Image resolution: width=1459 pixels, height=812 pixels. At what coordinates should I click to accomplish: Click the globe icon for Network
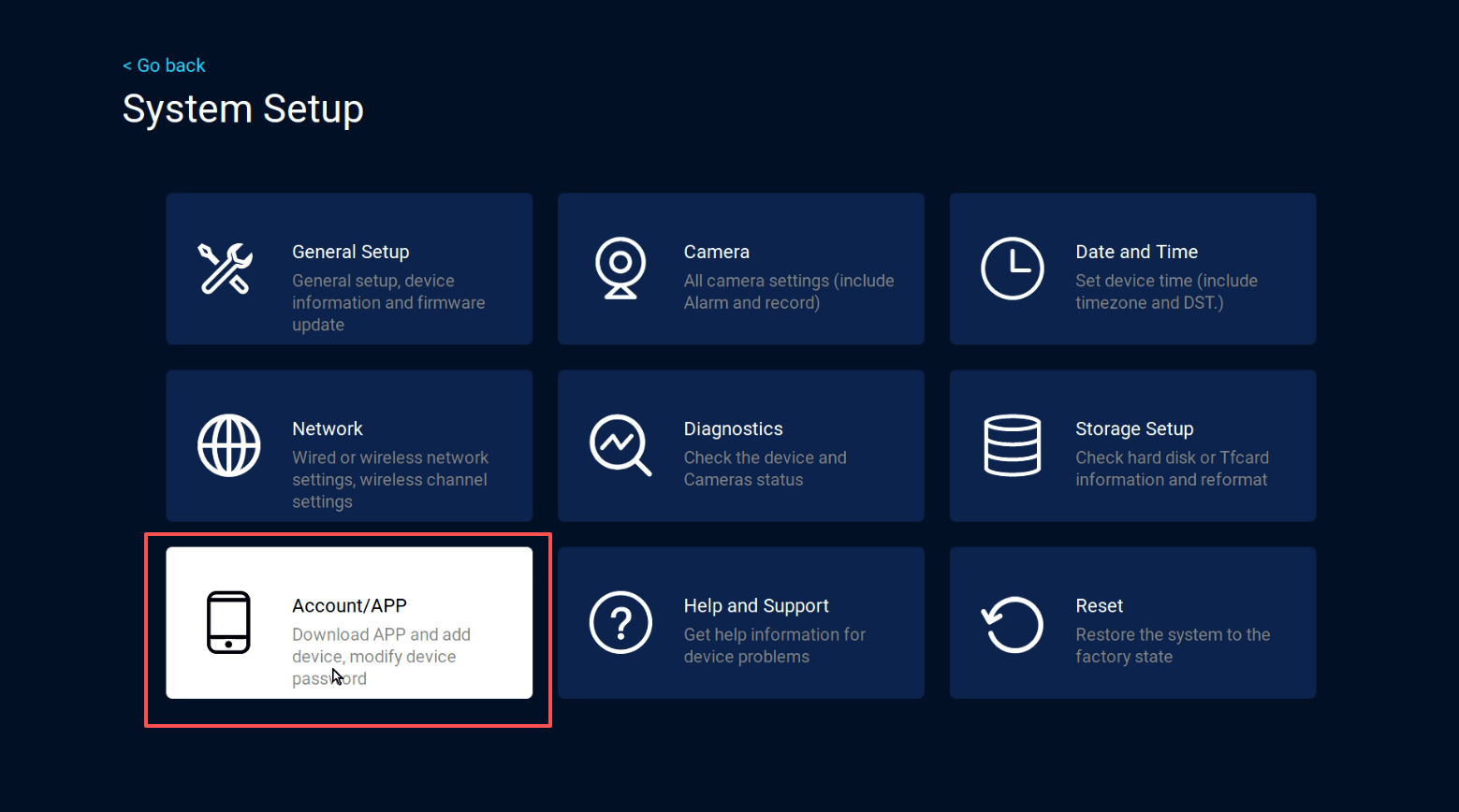coord(228,445)
